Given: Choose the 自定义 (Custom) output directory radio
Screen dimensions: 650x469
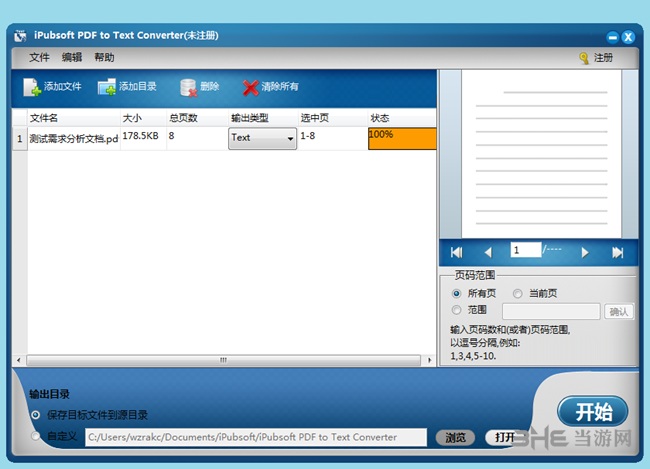Looking at the screenshot, I should pyautogui.click(x=36, y=436).
